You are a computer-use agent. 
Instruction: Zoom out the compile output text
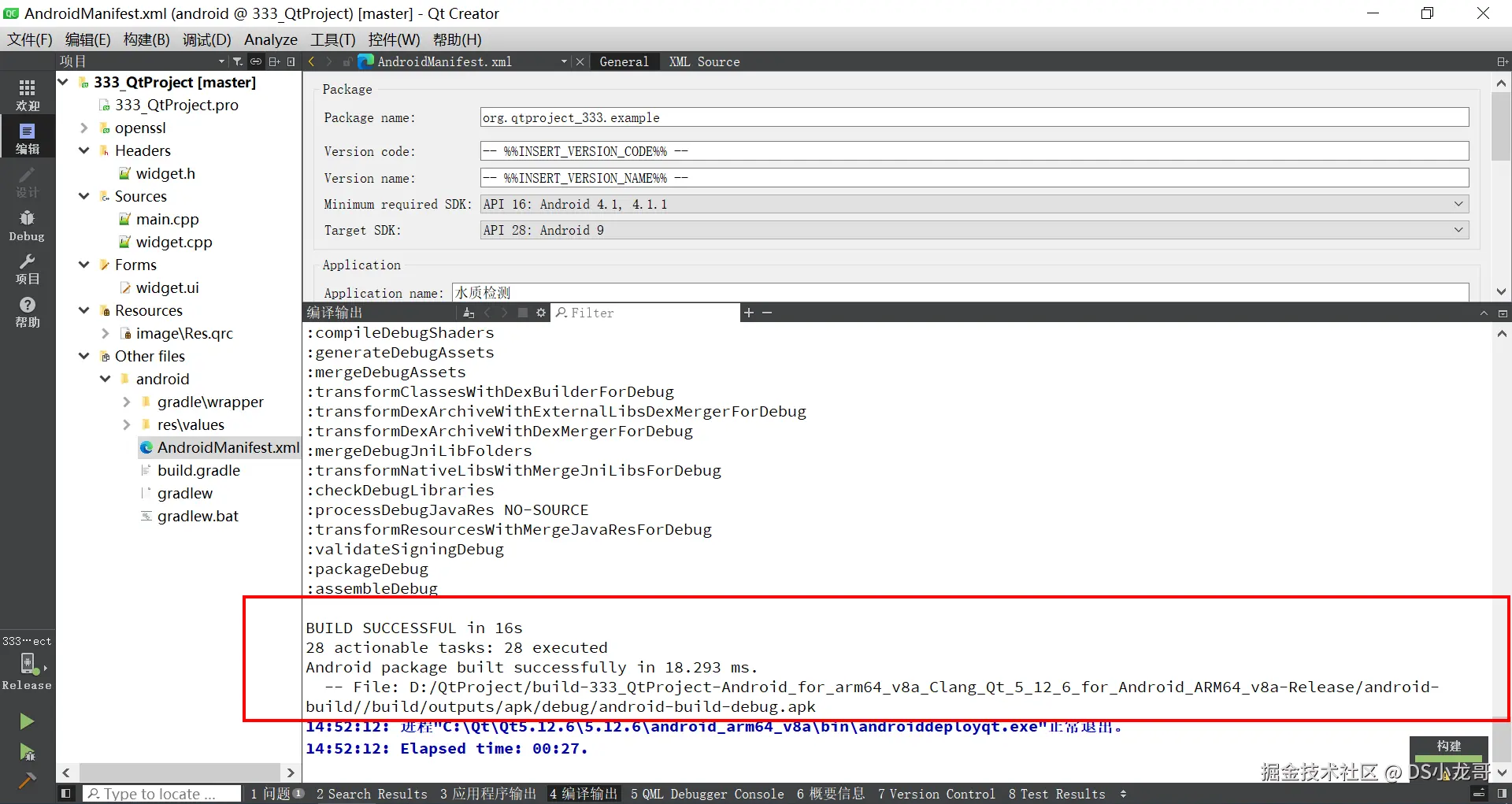767,313
